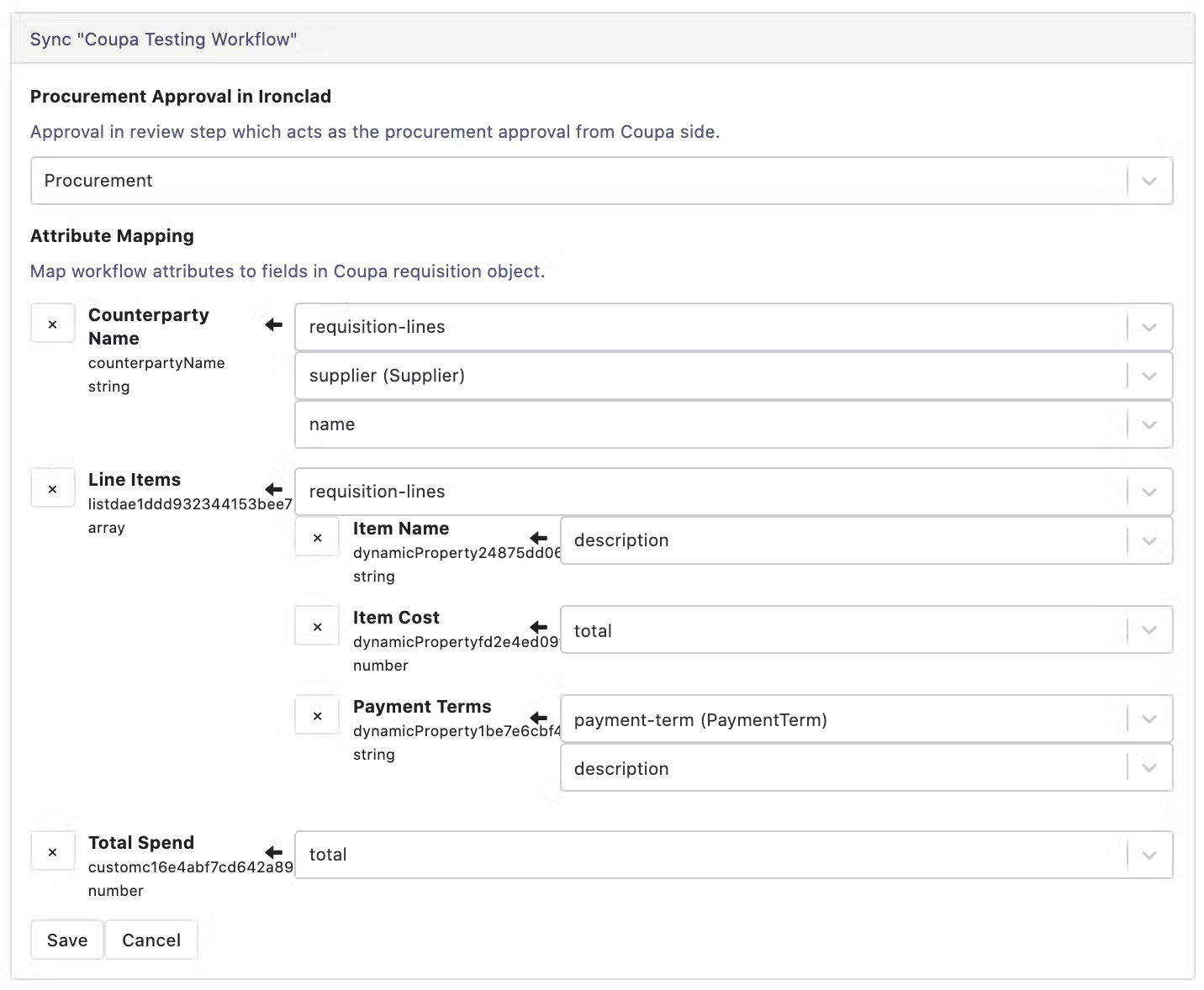Click the 'Total Spend' attribute label
The height and width of the screenshot is (990, 1204).
(141, 843)
